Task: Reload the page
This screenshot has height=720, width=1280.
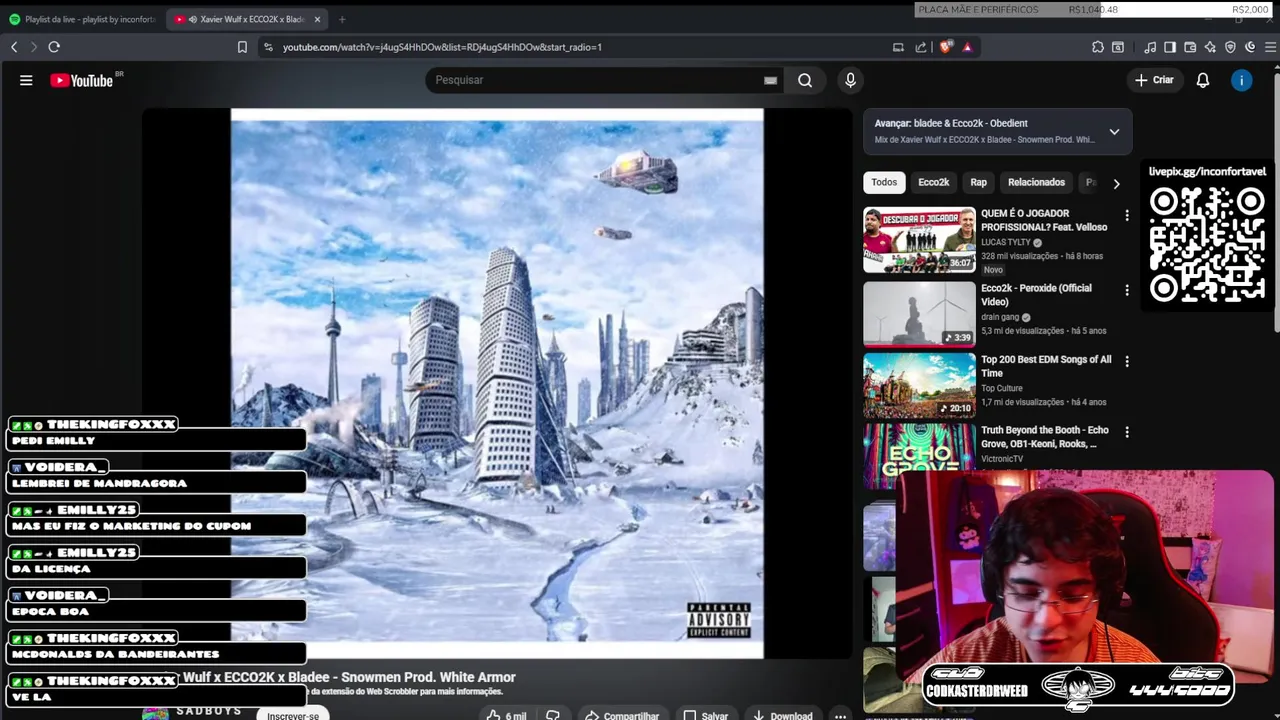Action: (54, 47)
